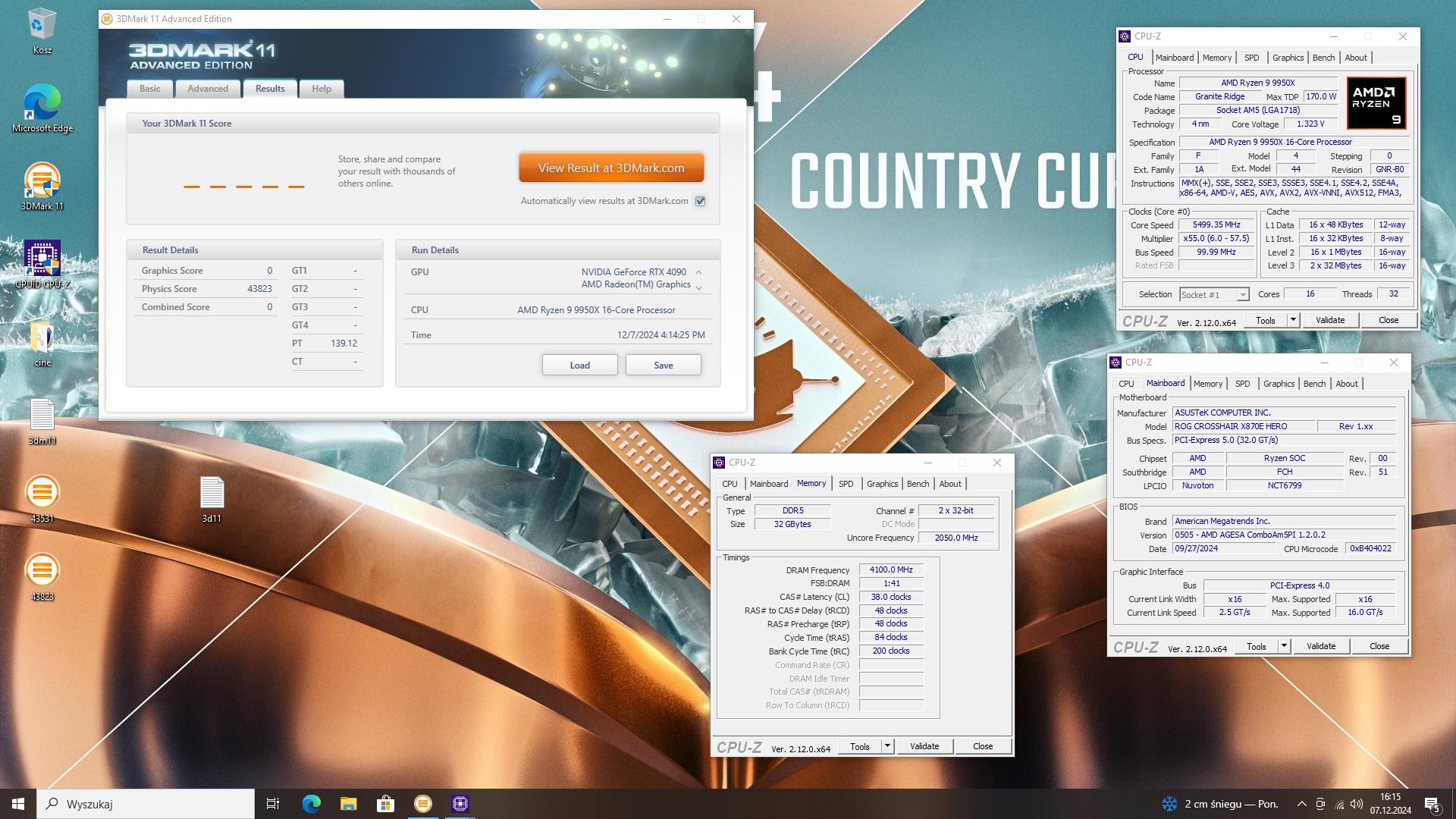Click the CAS# Latency 38.0 clocks value
The image size is (1456, 819).
tap(891, 597)
